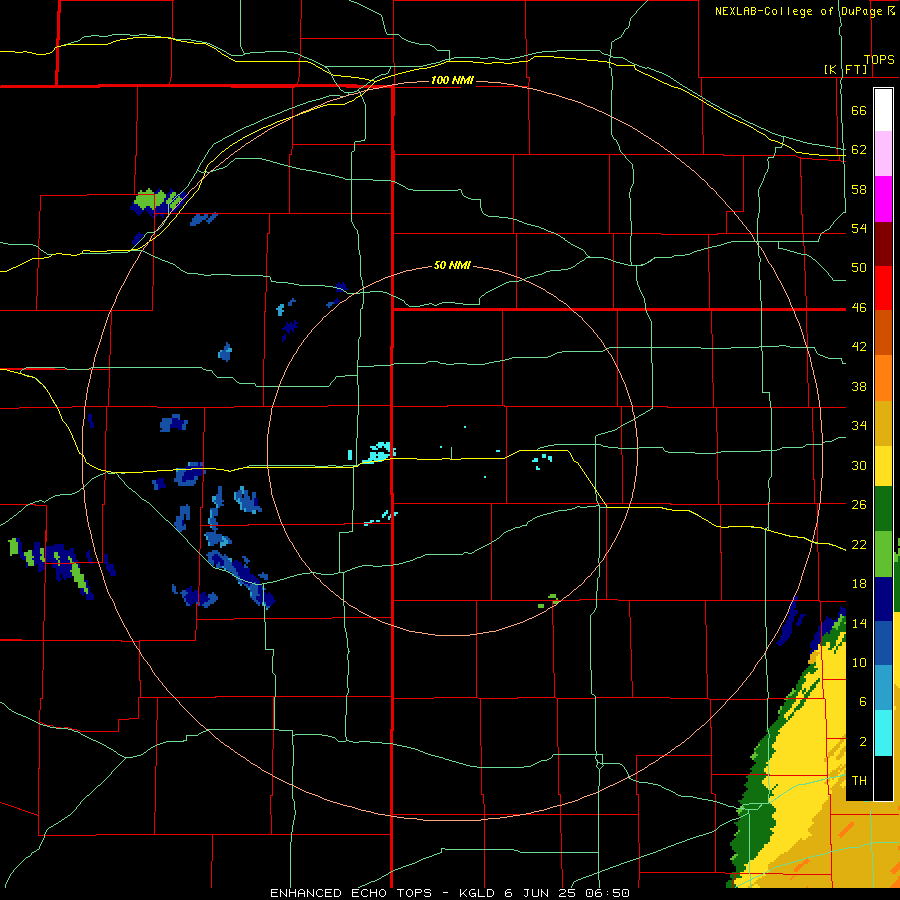The height and width of the screenshot is (900, 900).
Task: Click the TH threshold legend label
Action: (859, 781)
